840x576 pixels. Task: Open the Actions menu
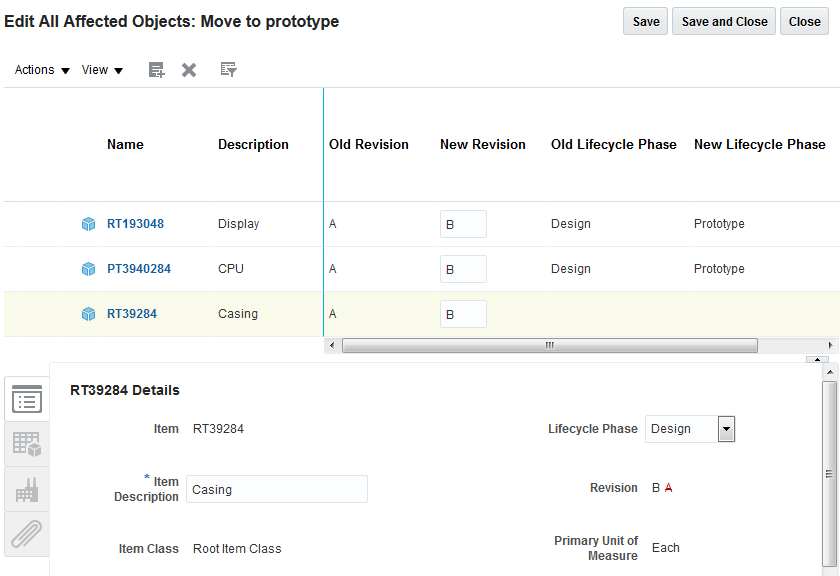[42, 70]
